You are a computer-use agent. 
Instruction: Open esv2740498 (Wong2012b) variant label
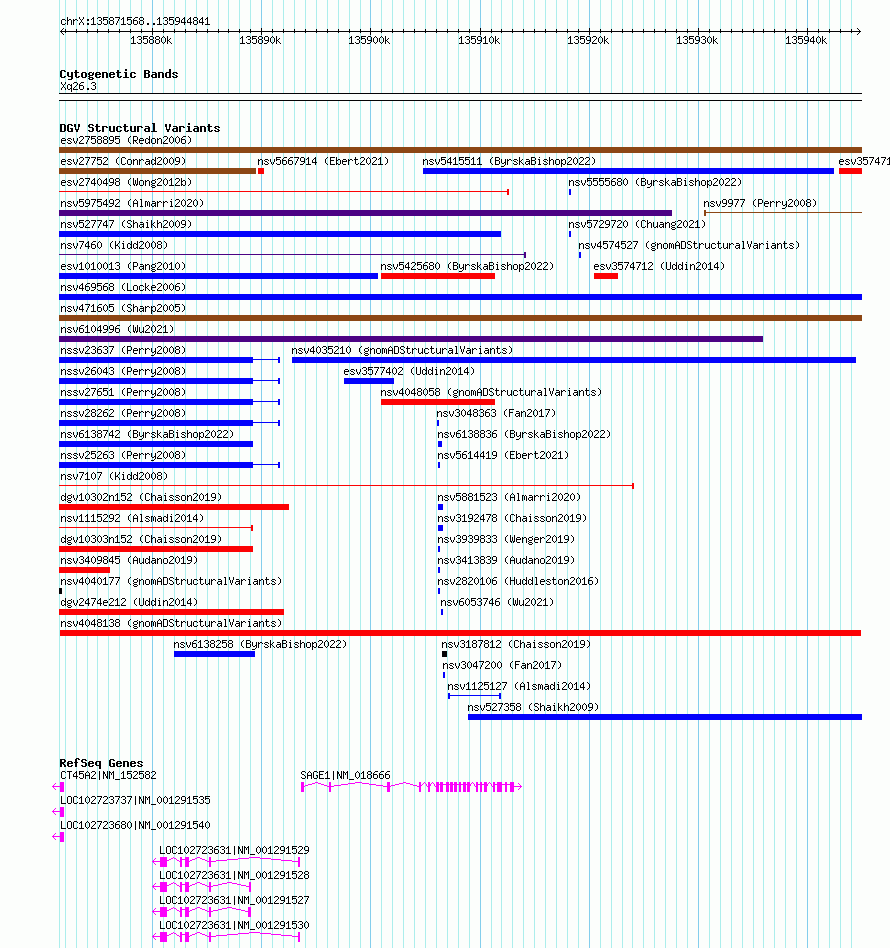click(x=126, y=183)
